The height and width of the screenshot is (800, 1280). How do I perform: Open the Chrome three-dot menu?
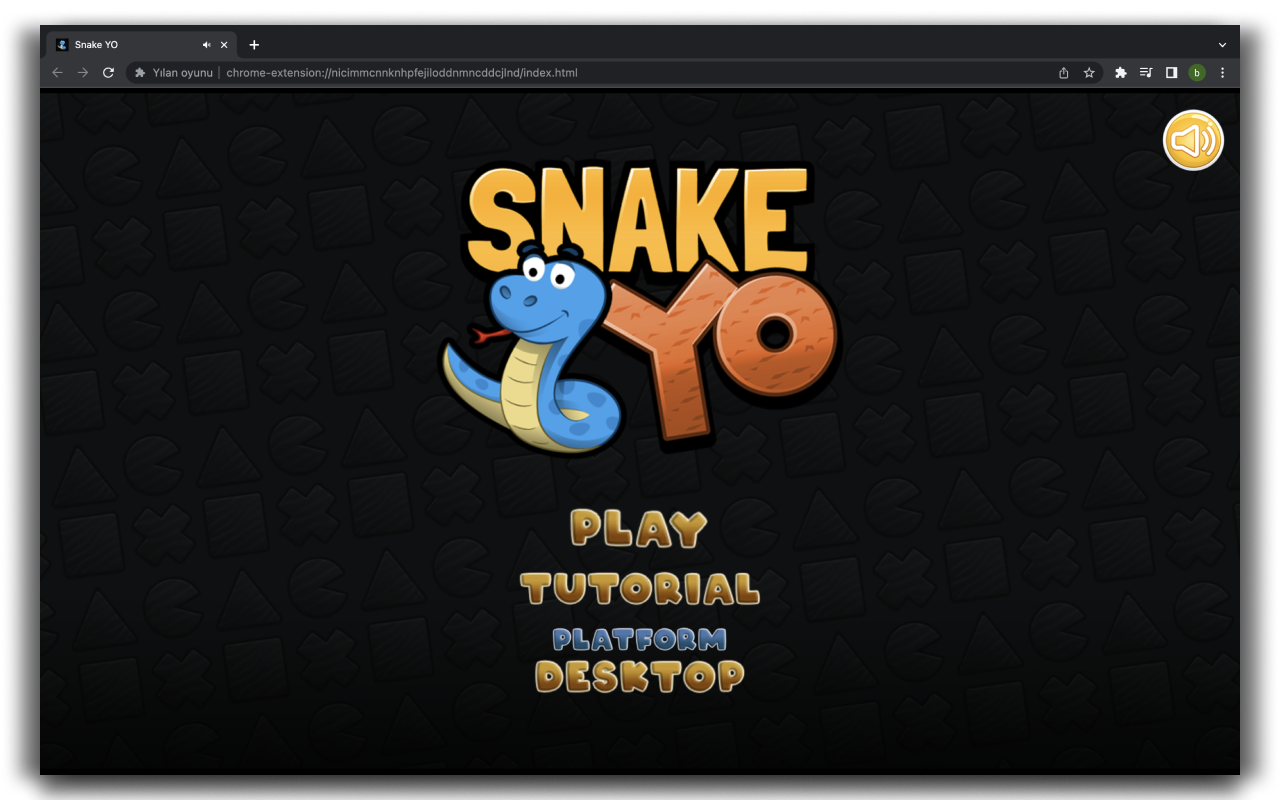point(1222,72)
